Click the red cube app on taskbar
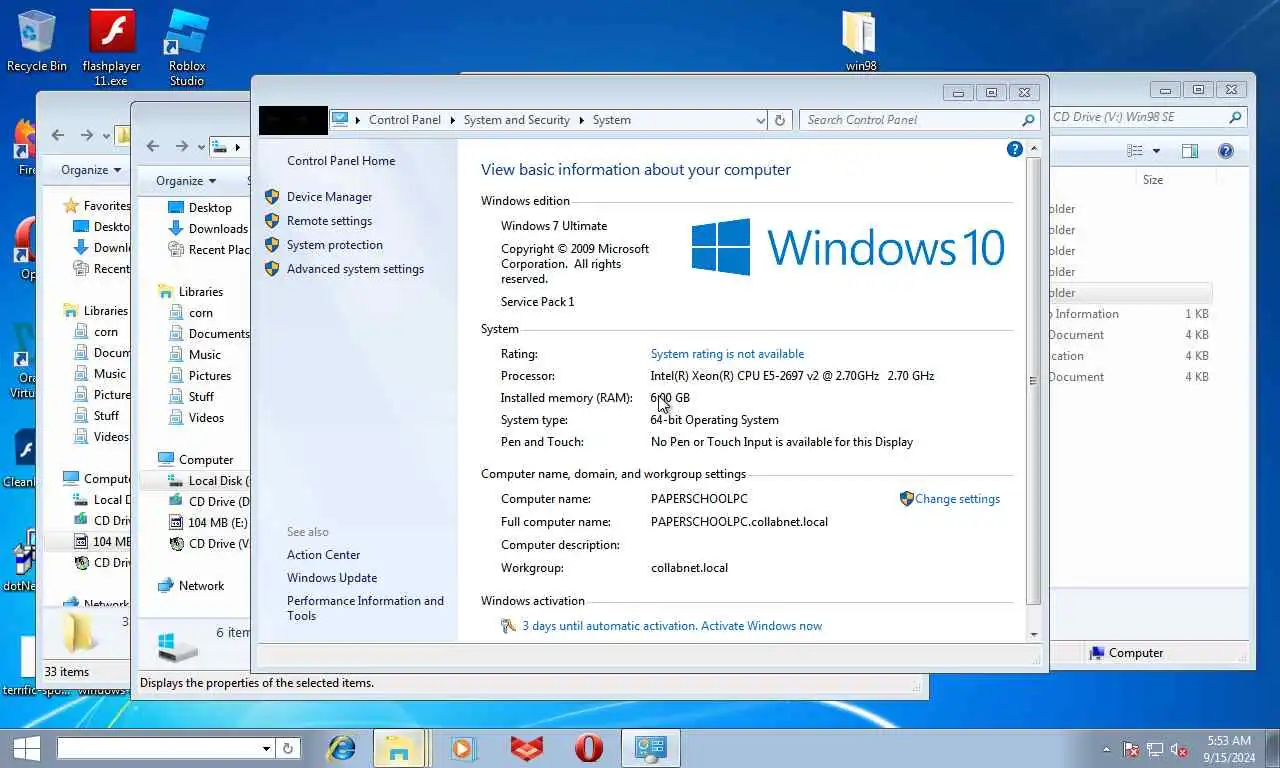 526,748
